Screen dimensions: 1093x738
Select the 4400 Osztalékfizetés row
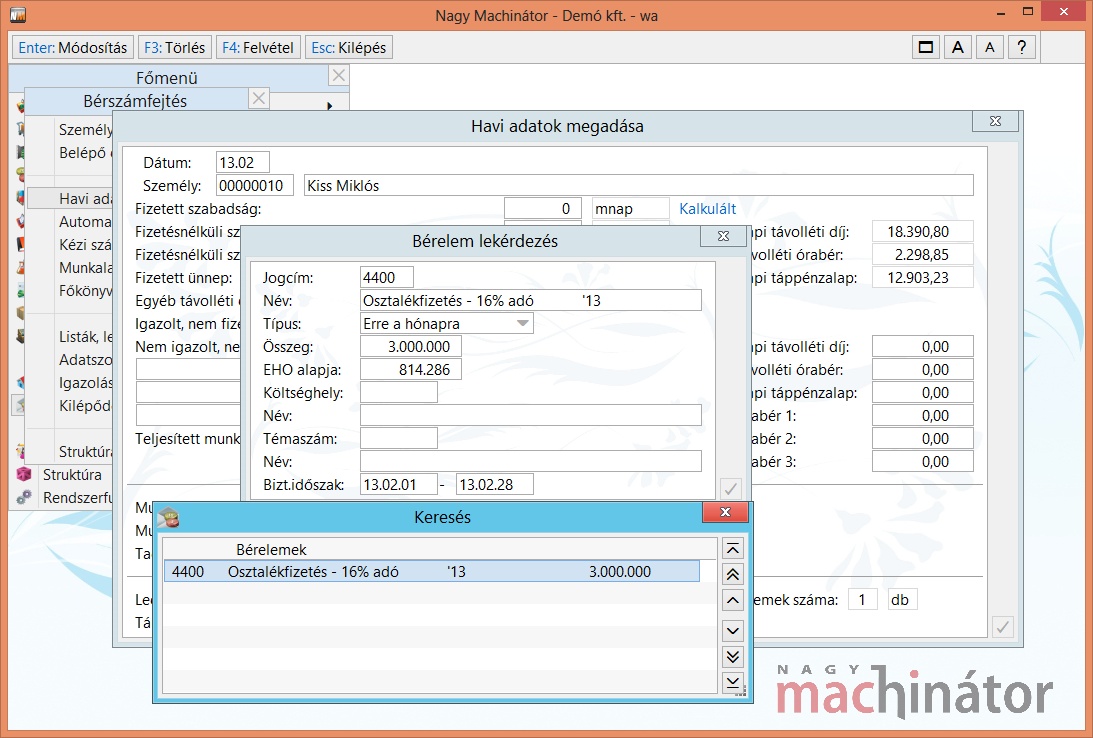click(431, 572)
